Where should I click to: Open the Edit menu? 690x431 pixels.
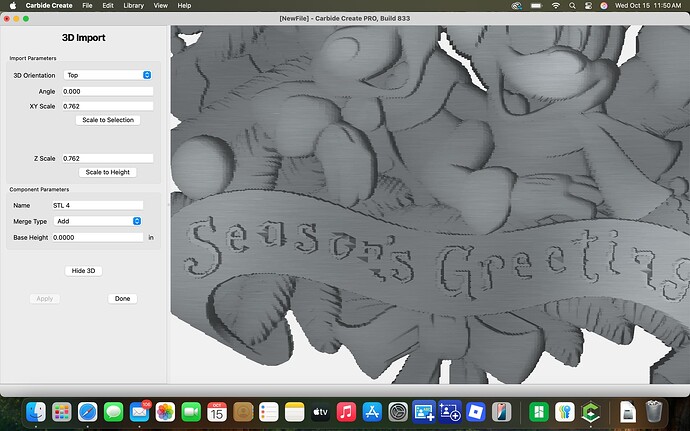(108, 6)
